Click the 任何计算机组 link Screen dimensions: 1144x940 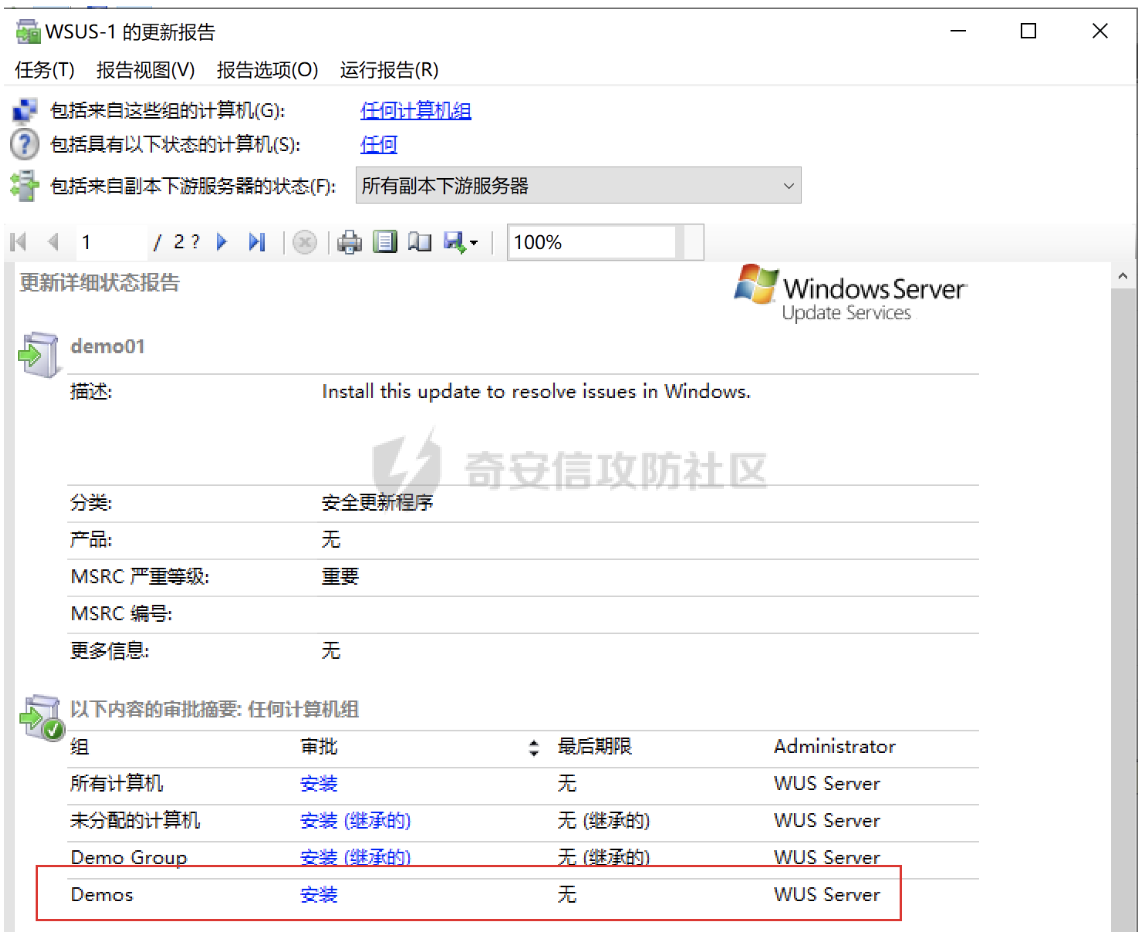415,111
